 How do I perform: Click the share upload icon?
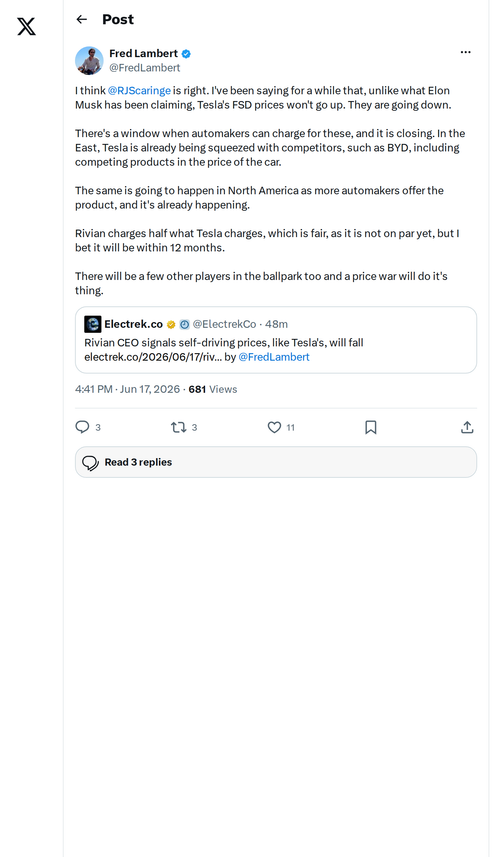467,427
